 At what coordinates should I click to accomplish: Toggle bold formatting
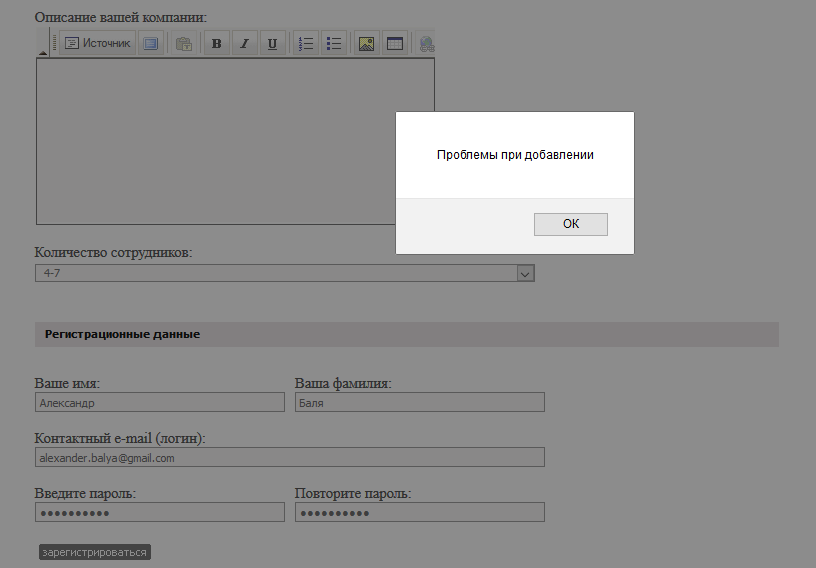pos(216,44)
